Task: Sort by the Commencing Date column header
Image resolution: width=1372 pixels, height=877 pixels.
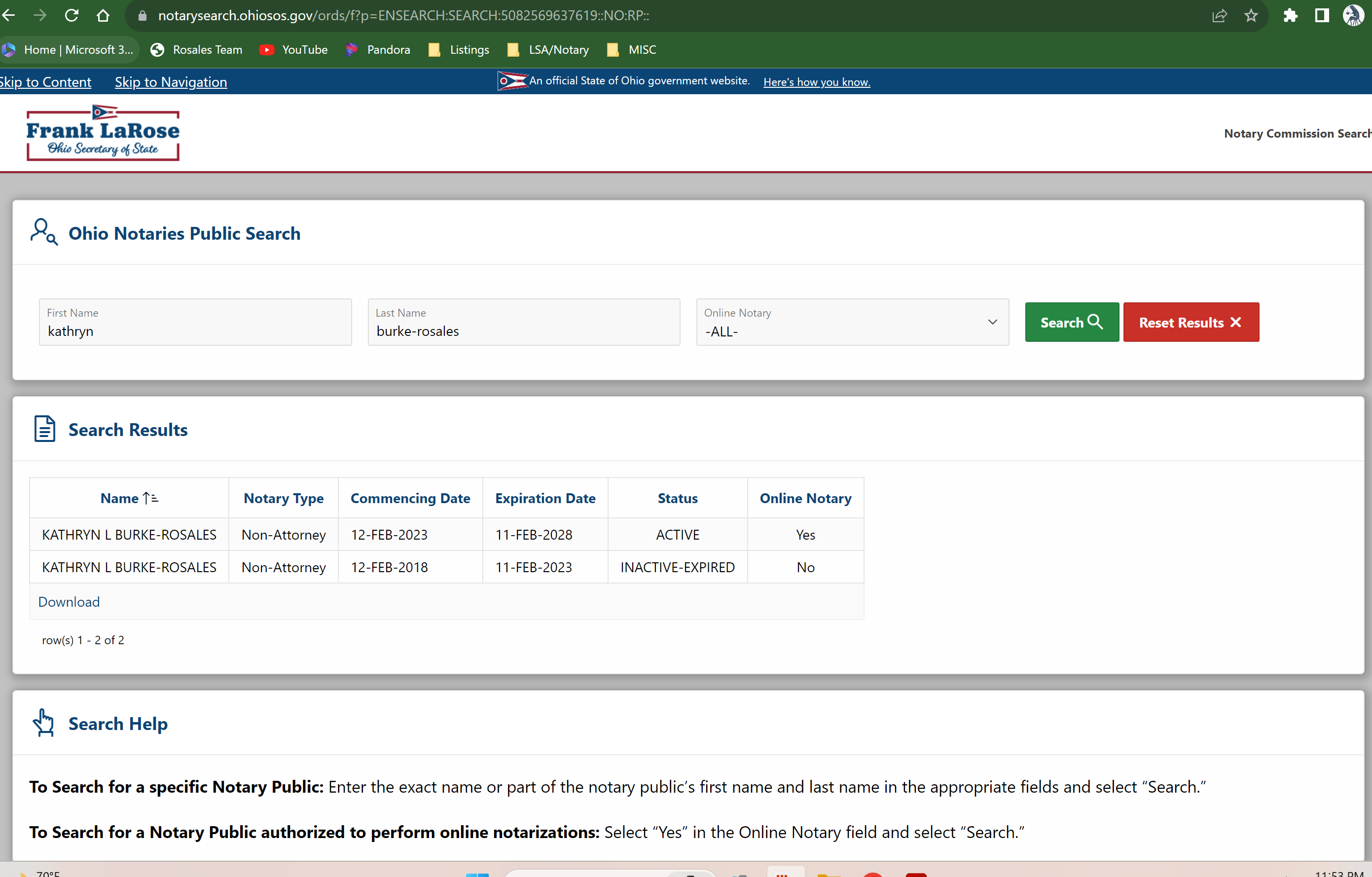Action: coord(410,498)
